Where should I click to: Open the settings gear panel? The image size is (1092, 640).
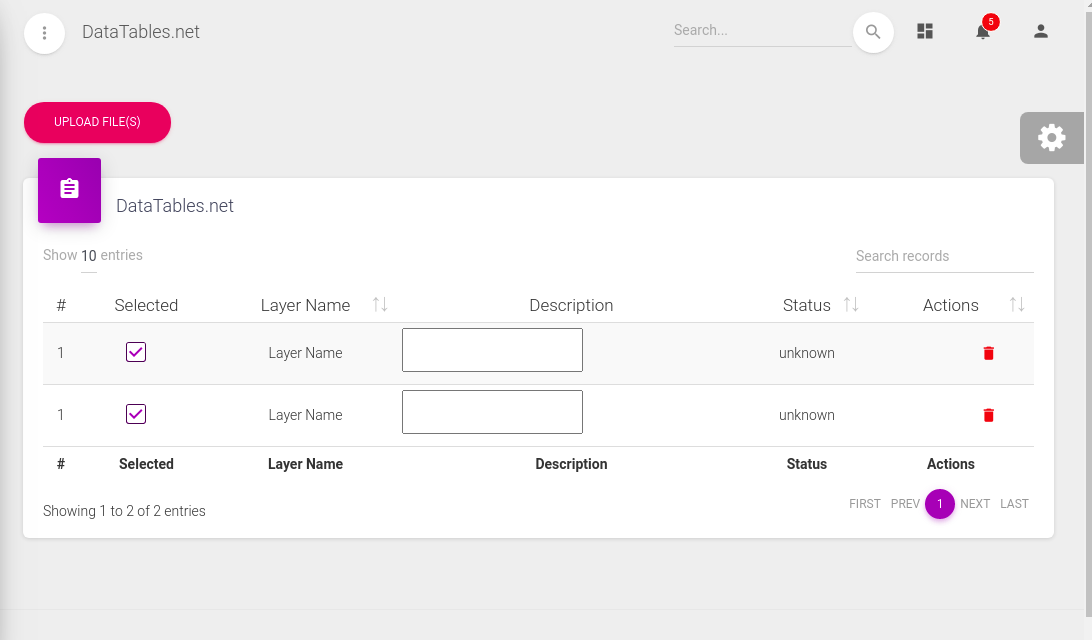tap(1052, 138)
